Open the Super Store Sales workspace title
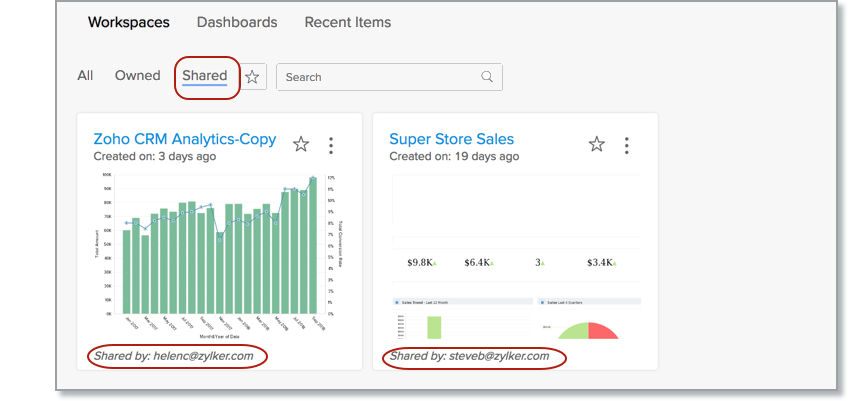Image resolution: width=848 pixels, height=401 pixels. point(451,139)
